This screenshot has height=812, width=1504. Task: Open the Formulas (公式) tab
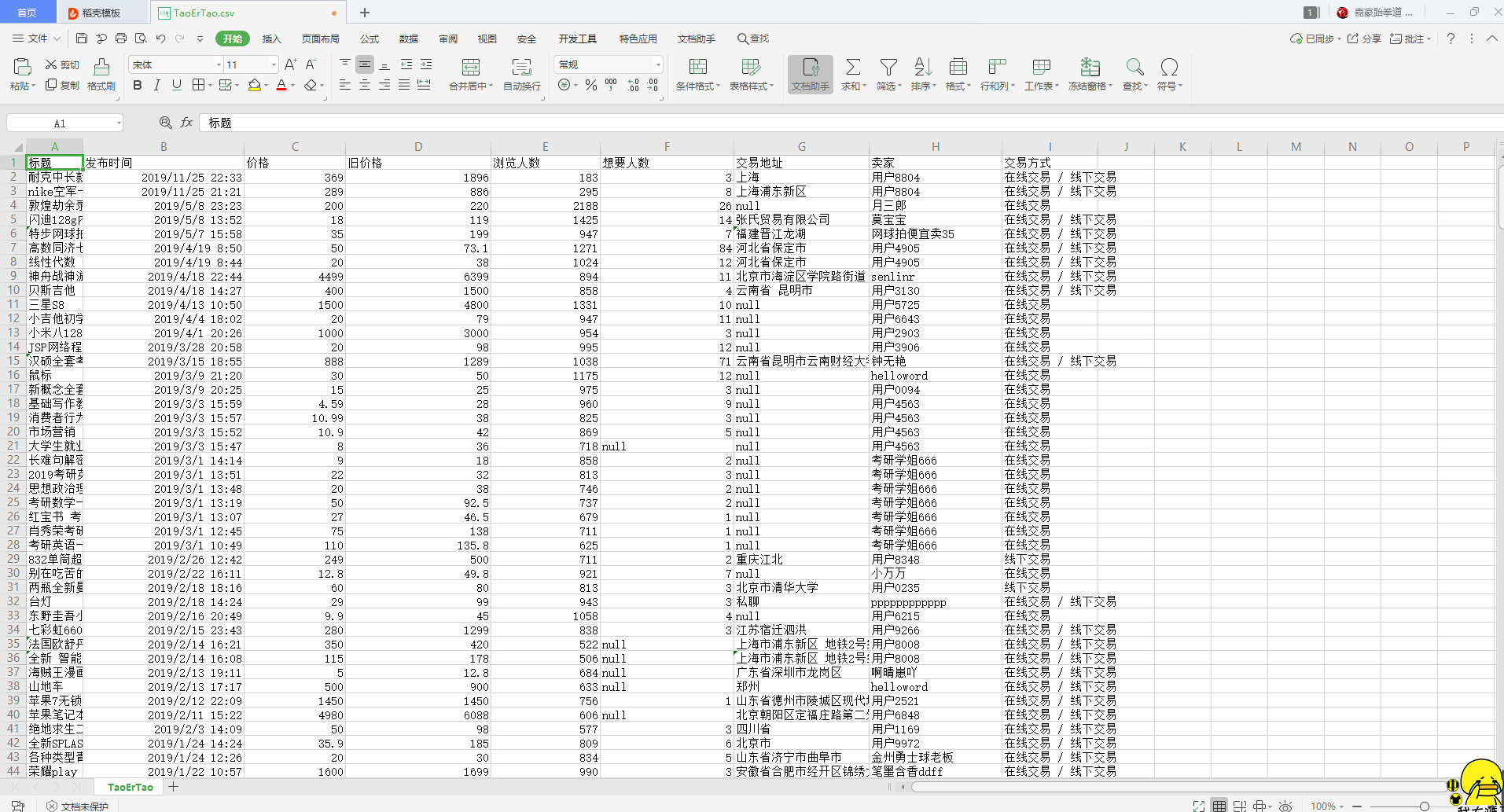pos(370,39)
